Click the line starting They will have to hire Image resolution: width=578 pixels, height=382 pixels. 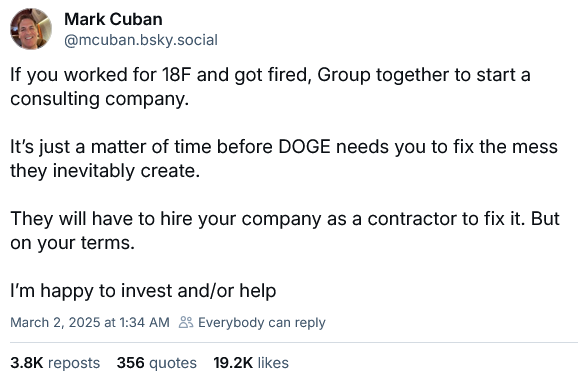(x=285, y=219)
